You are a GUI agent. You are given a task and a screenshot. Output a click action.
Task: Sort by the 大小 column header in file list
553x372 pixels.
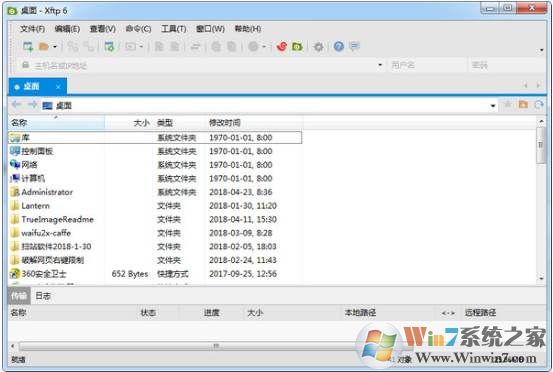pos(129,123)
